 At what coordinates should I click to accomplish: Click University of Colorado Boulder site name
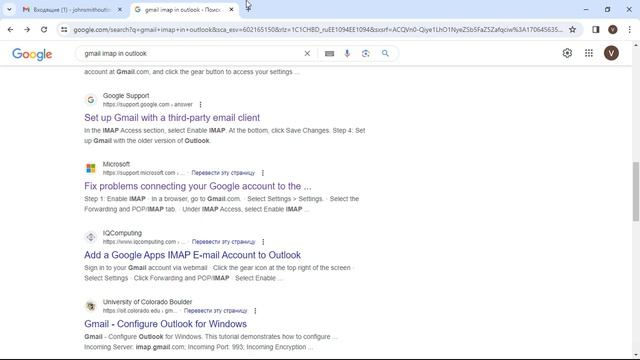[147, 302]
